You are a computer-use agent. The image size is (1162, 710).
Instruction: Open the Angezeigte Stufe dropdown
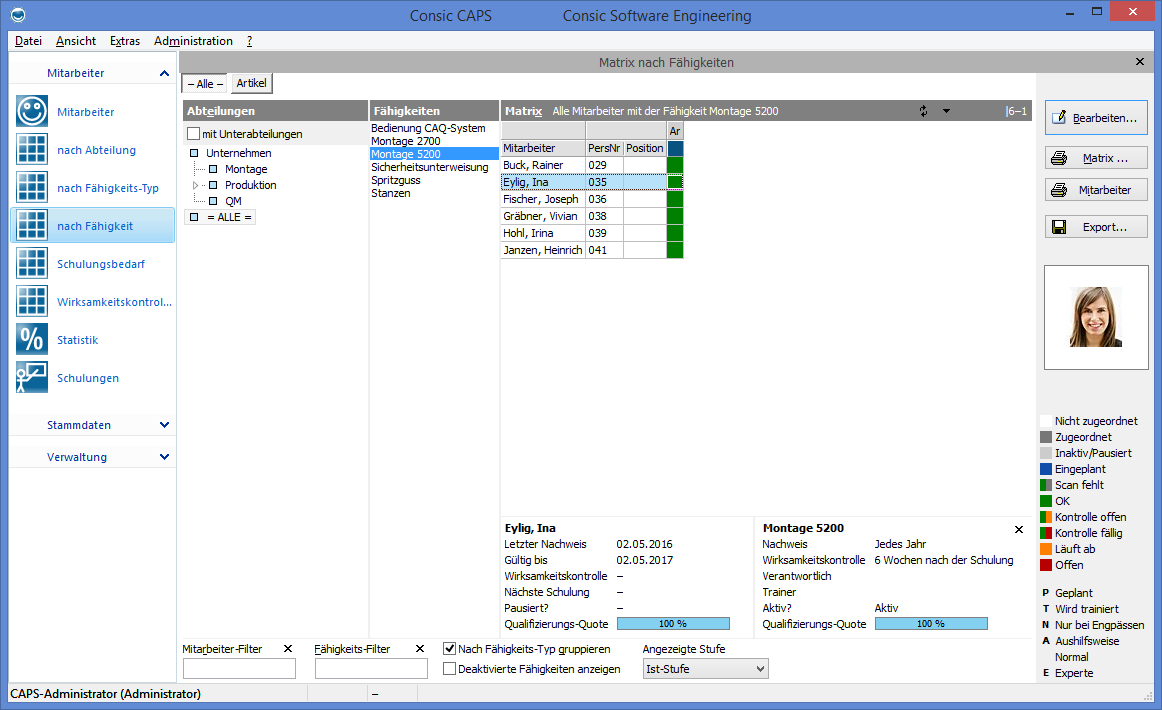click(x=705, y=669)
